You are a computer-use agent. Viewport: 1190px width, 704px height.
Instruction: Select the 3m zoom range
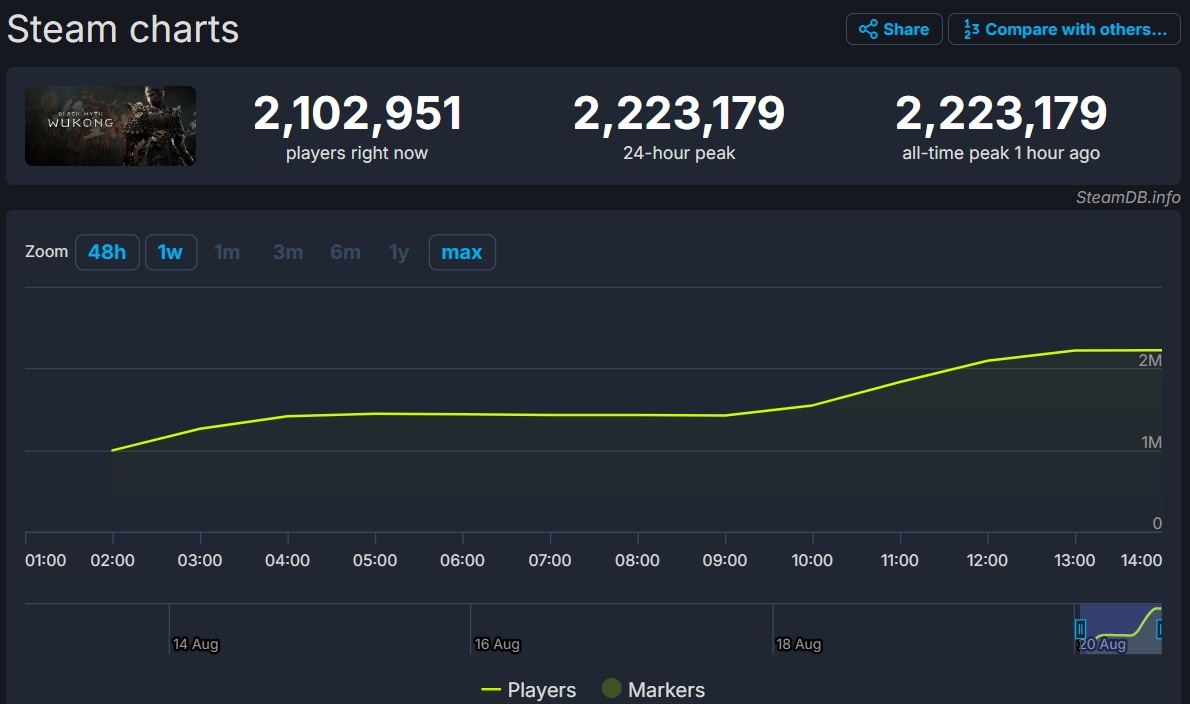(288, 252)
